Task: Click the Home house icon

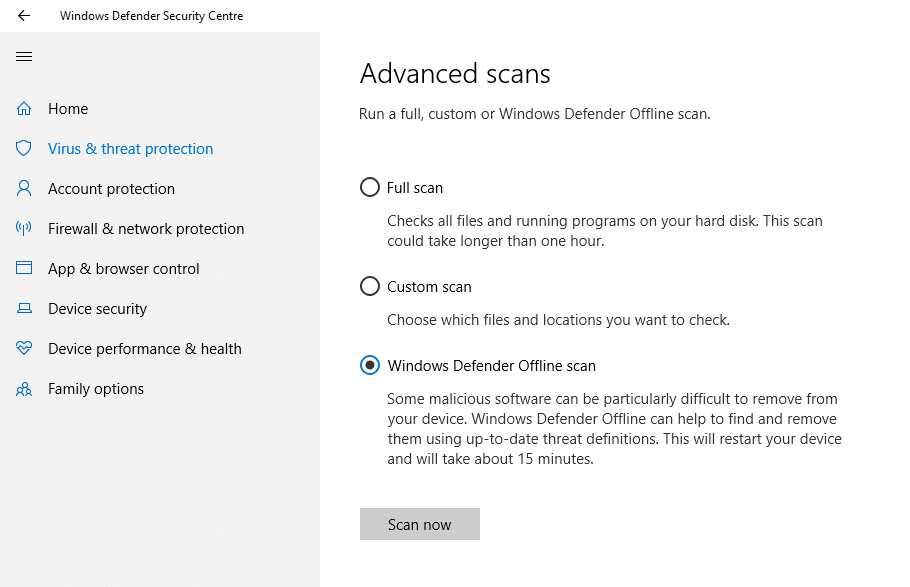Action: [x=24, y=109]
